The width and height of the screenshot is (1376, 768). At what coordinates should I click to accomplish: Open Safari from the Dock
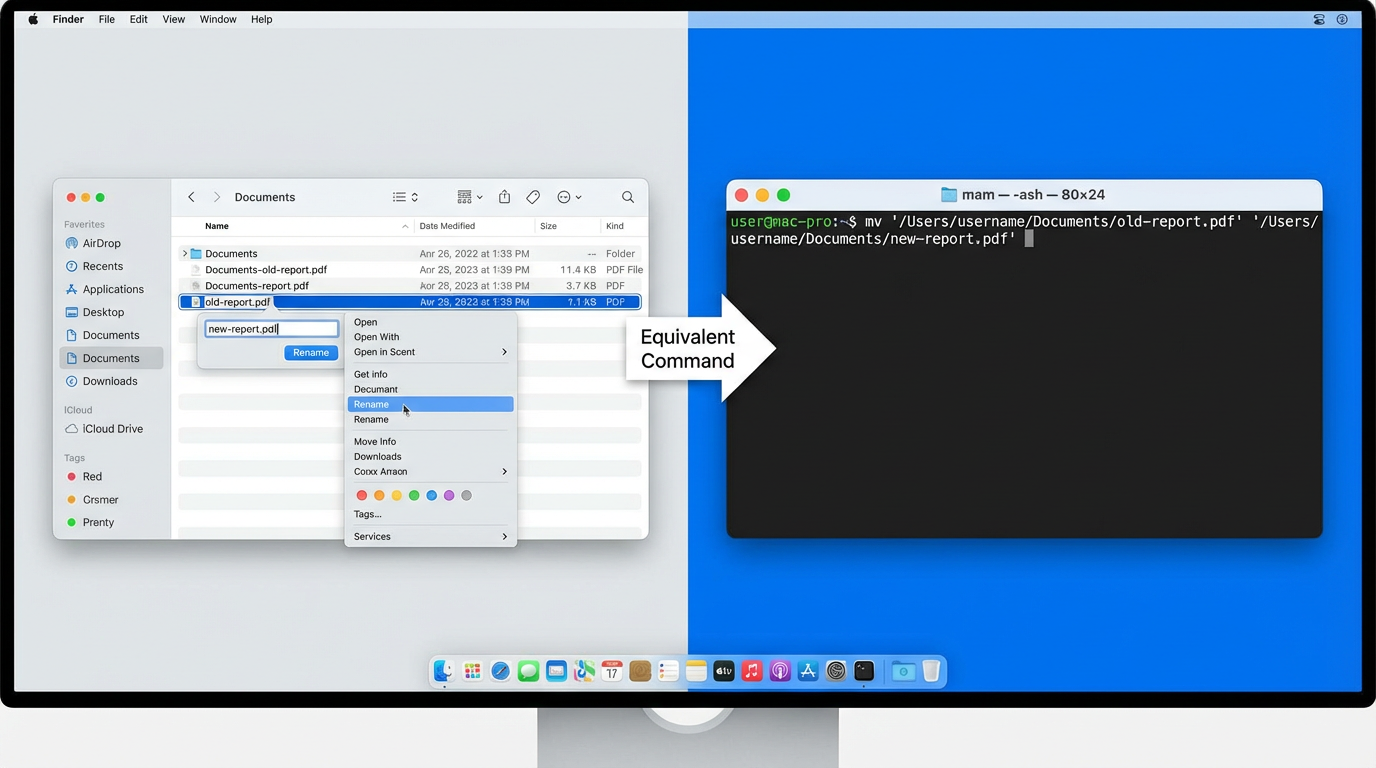point(500,671)
